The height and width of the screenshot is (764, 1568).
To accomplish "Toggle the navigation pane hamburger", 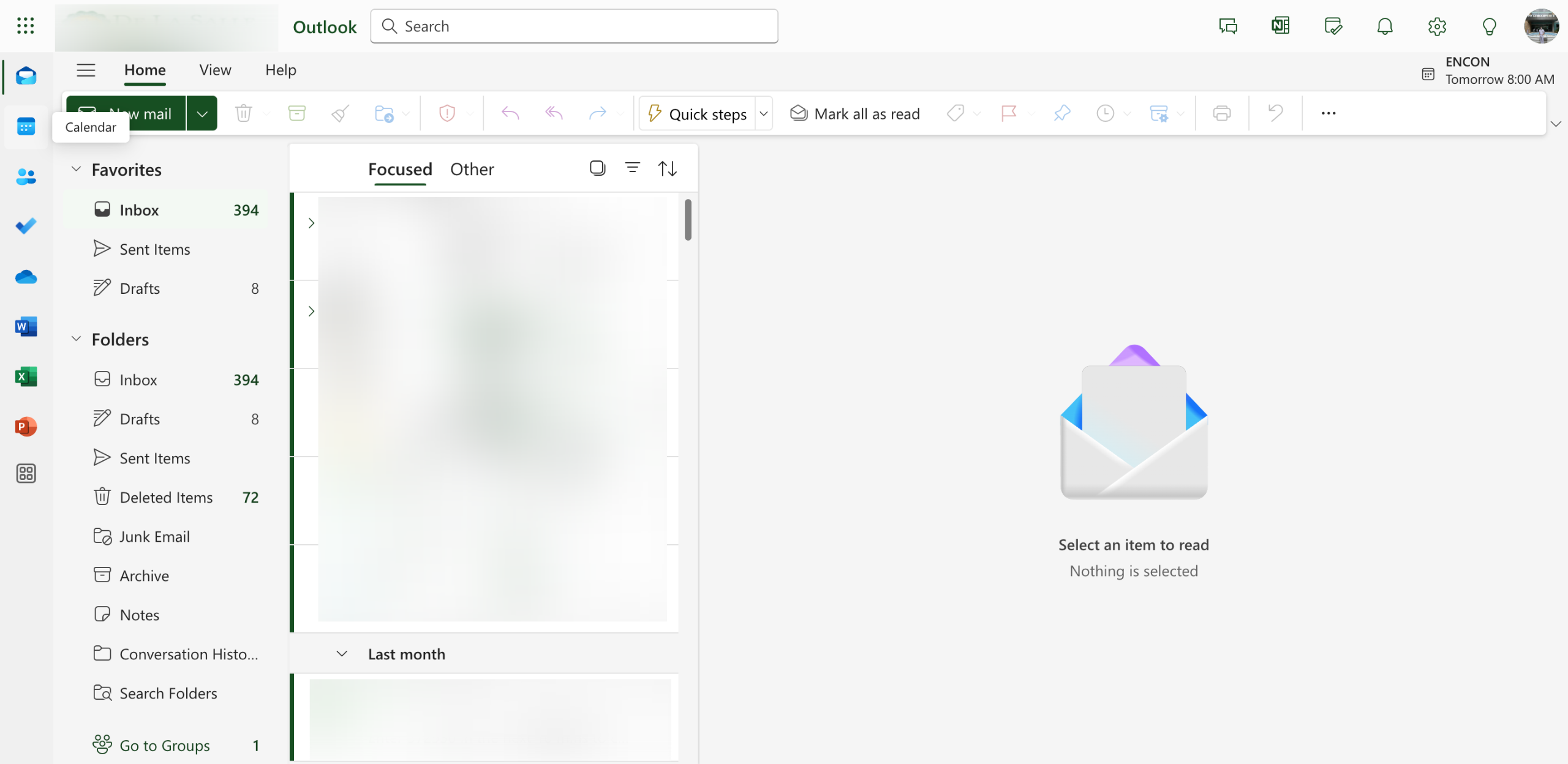I will [86, 70].
